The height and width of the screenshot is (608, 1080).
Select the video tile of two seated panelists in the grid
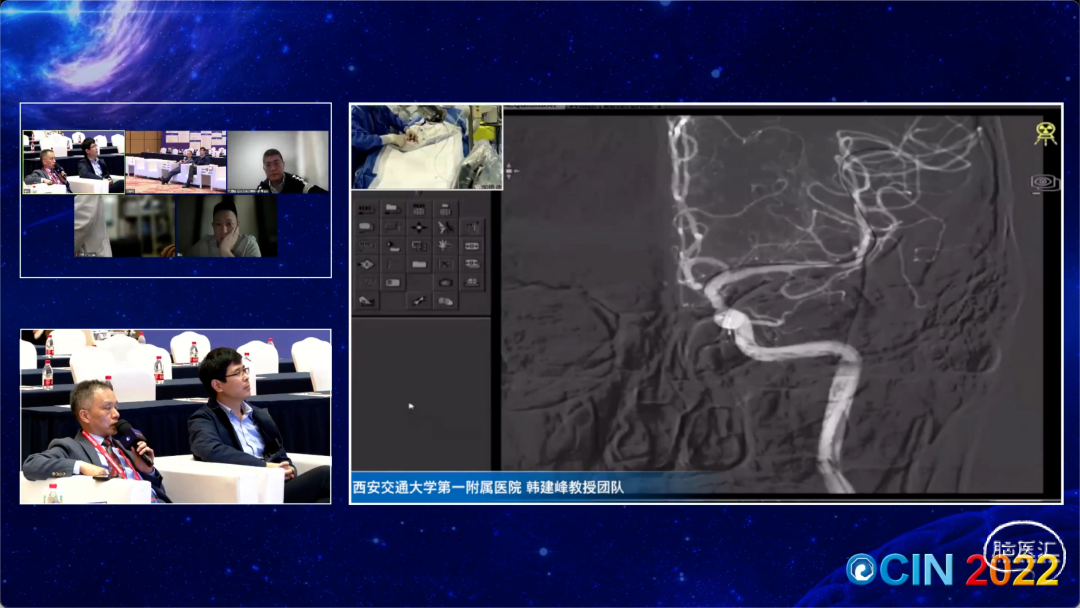(74, 162)
